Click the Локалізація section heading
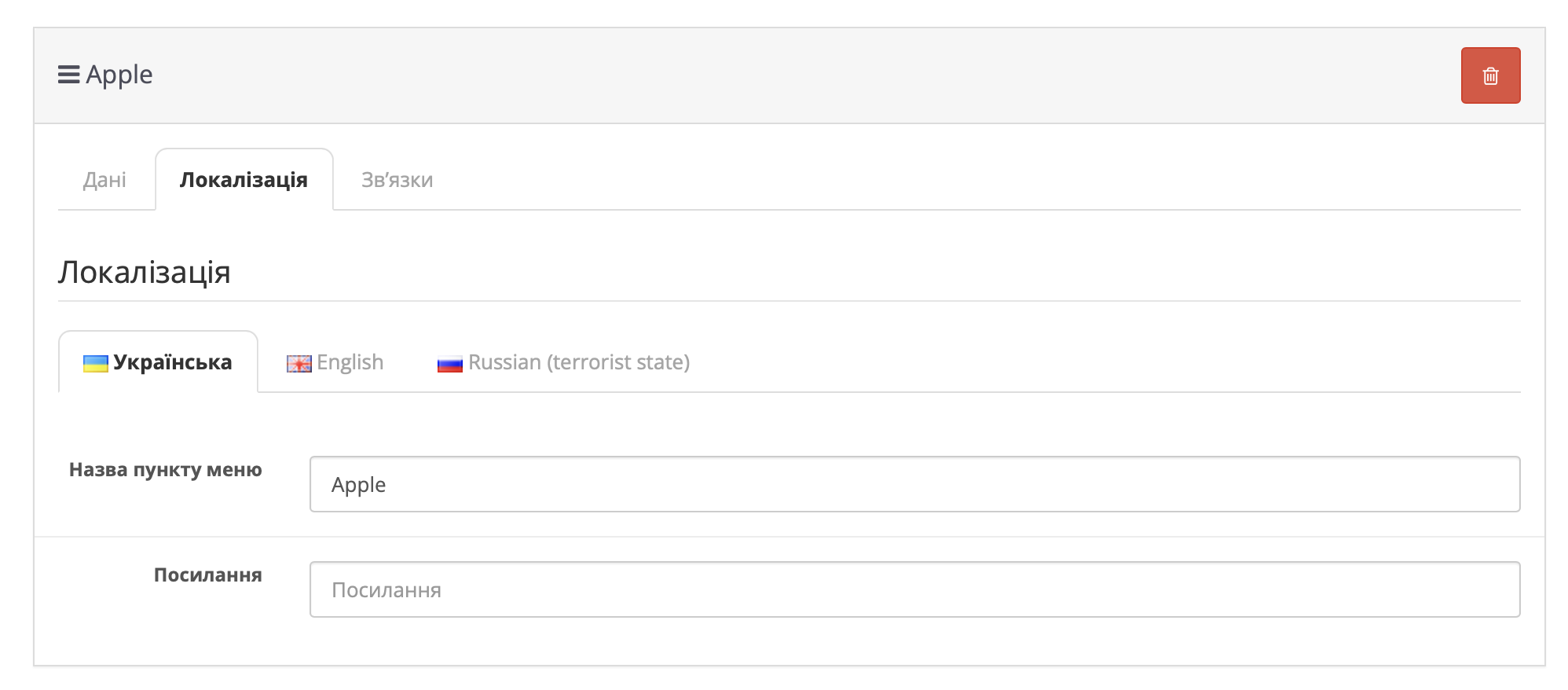The width and height of the screenshot is (1568, 690). (x=144, y=272)
